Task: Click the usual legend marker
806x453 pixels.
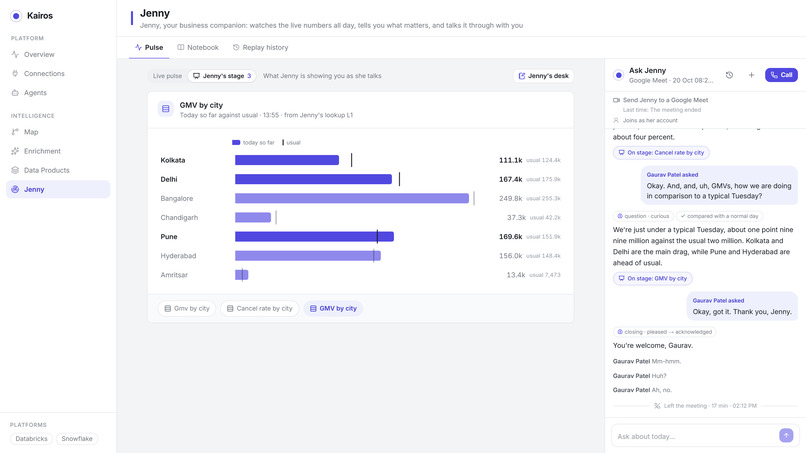Action: (283, 142)
